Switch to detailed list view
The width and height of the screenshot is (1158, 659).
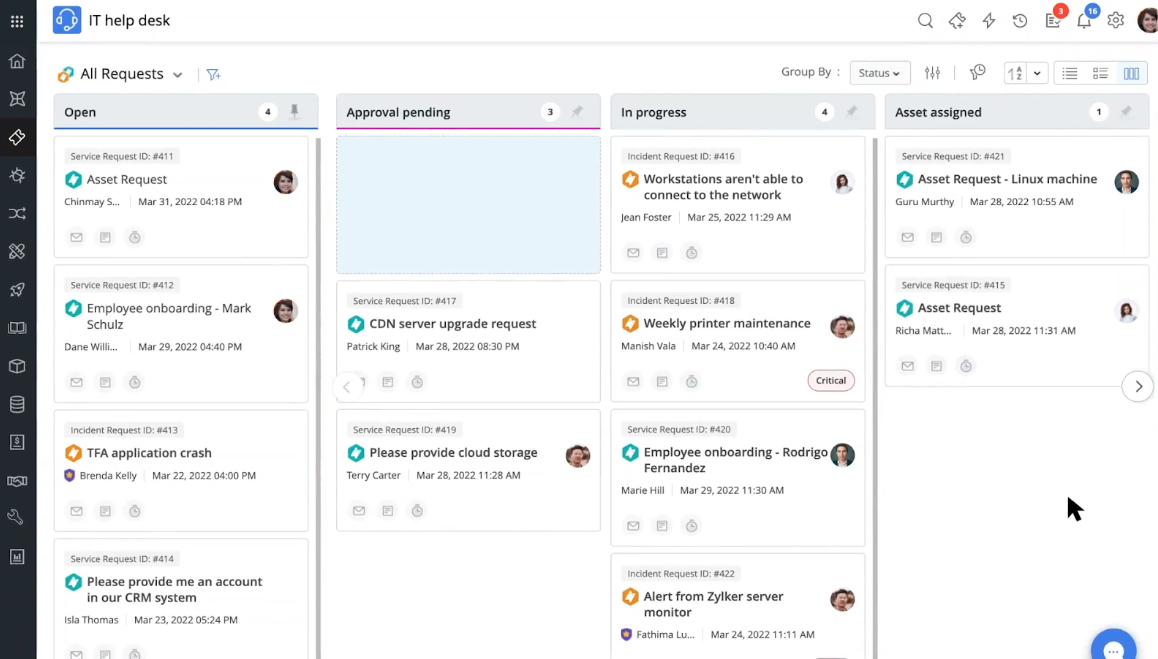(x=1100, y=73)
